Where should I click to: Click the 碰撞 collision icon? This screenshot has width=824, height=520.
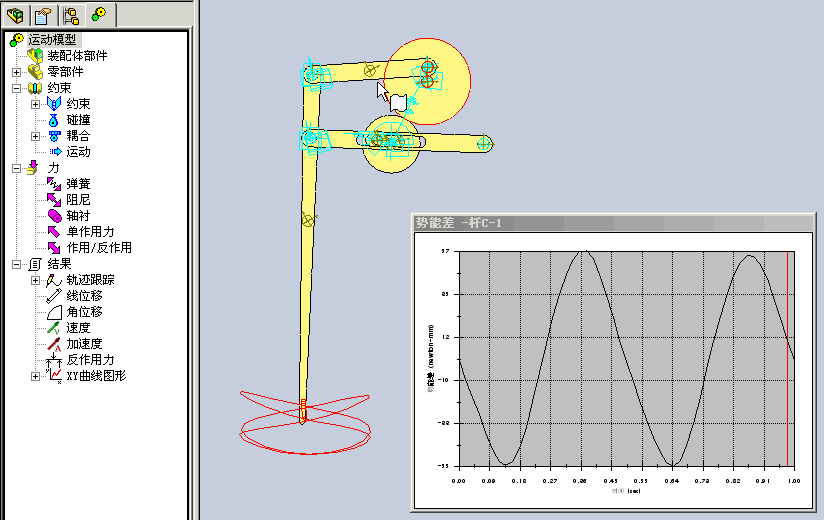pyautogui.click(x=54, y=120)
